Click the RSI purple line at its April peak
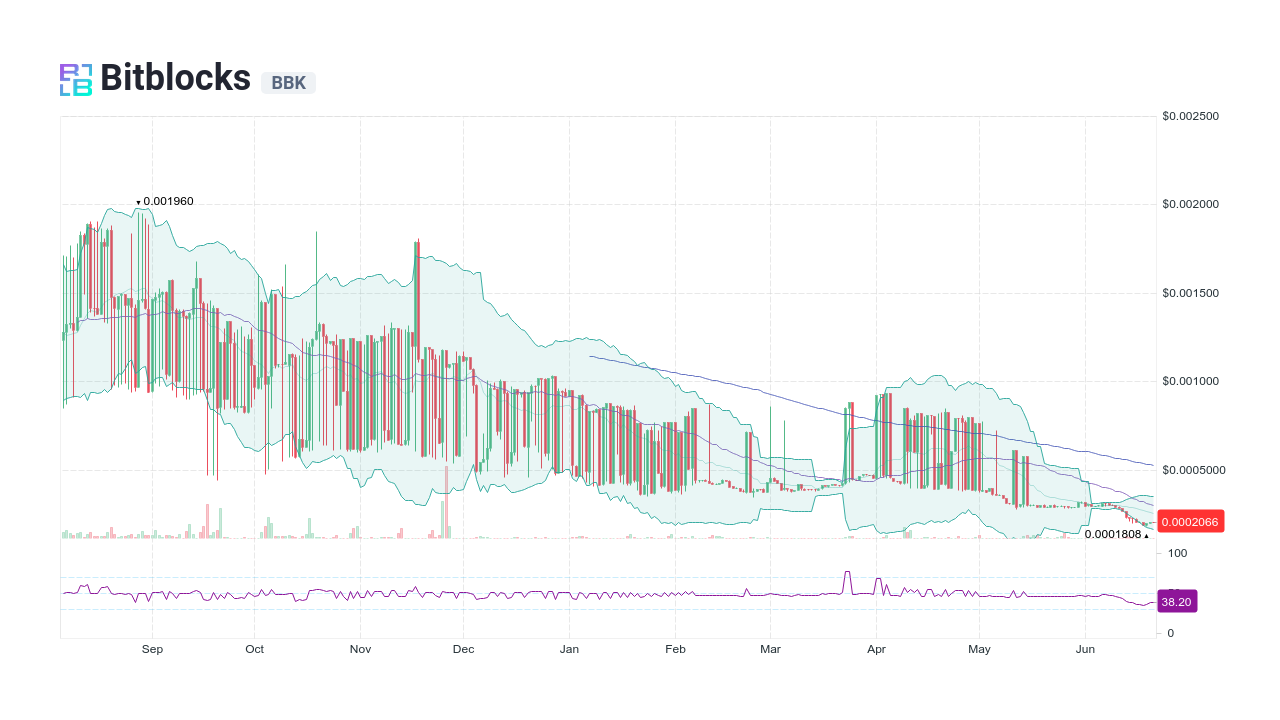The width and height of the screenshot is (1280, 720). [849, 570]
